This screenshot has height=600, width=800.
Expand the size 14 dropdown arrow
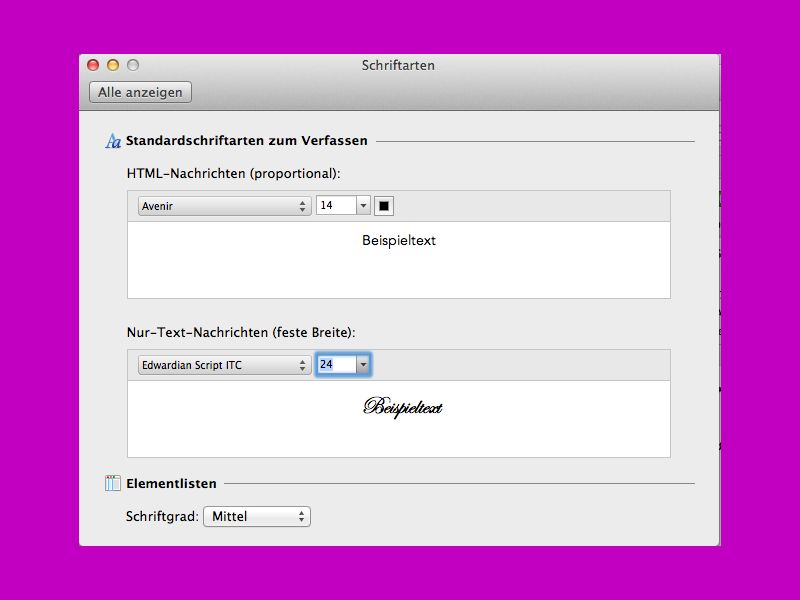click(363, 206)
